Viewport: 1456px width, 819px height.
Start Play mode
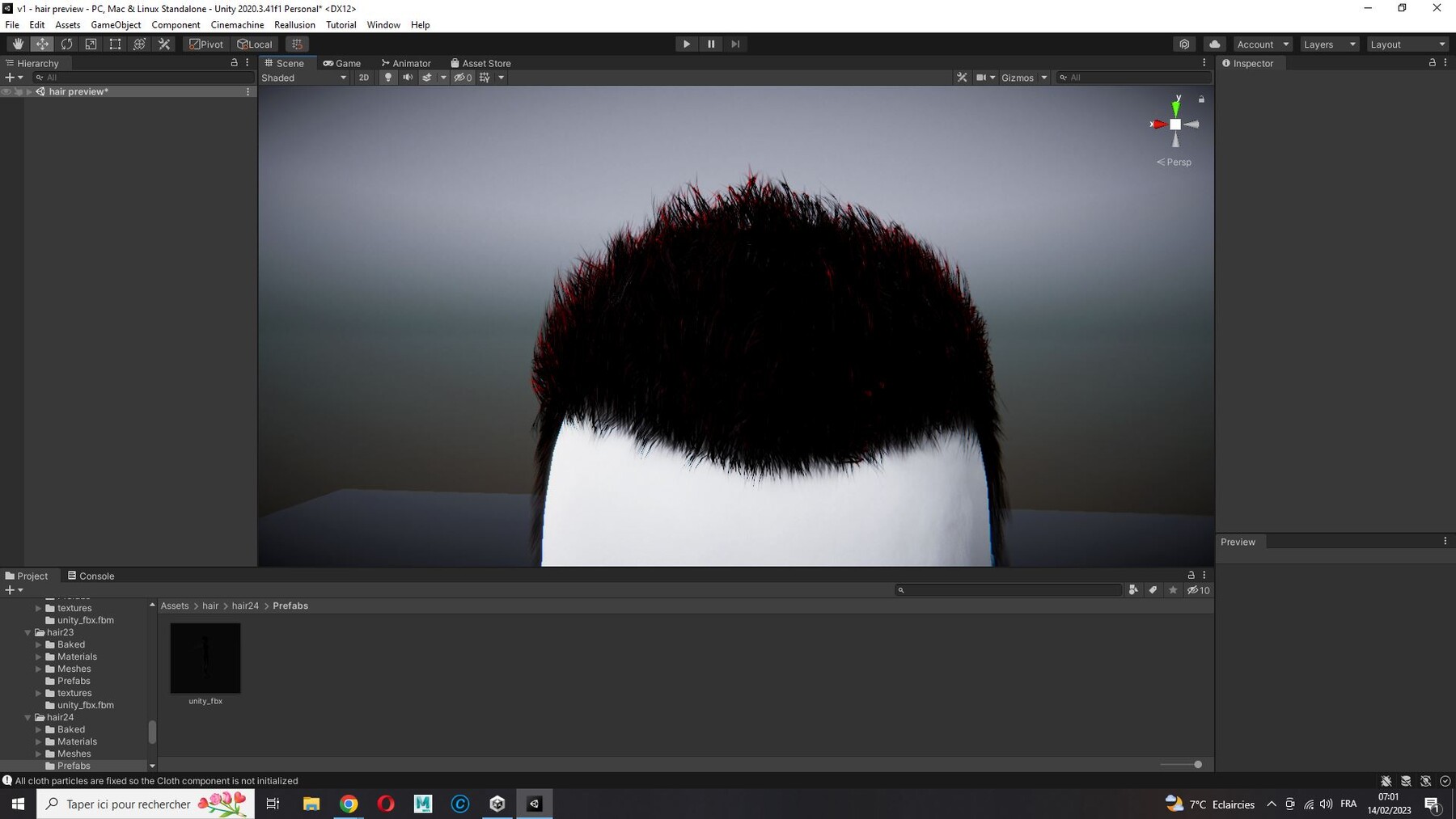pyautogui.click(x=687, y=44)
